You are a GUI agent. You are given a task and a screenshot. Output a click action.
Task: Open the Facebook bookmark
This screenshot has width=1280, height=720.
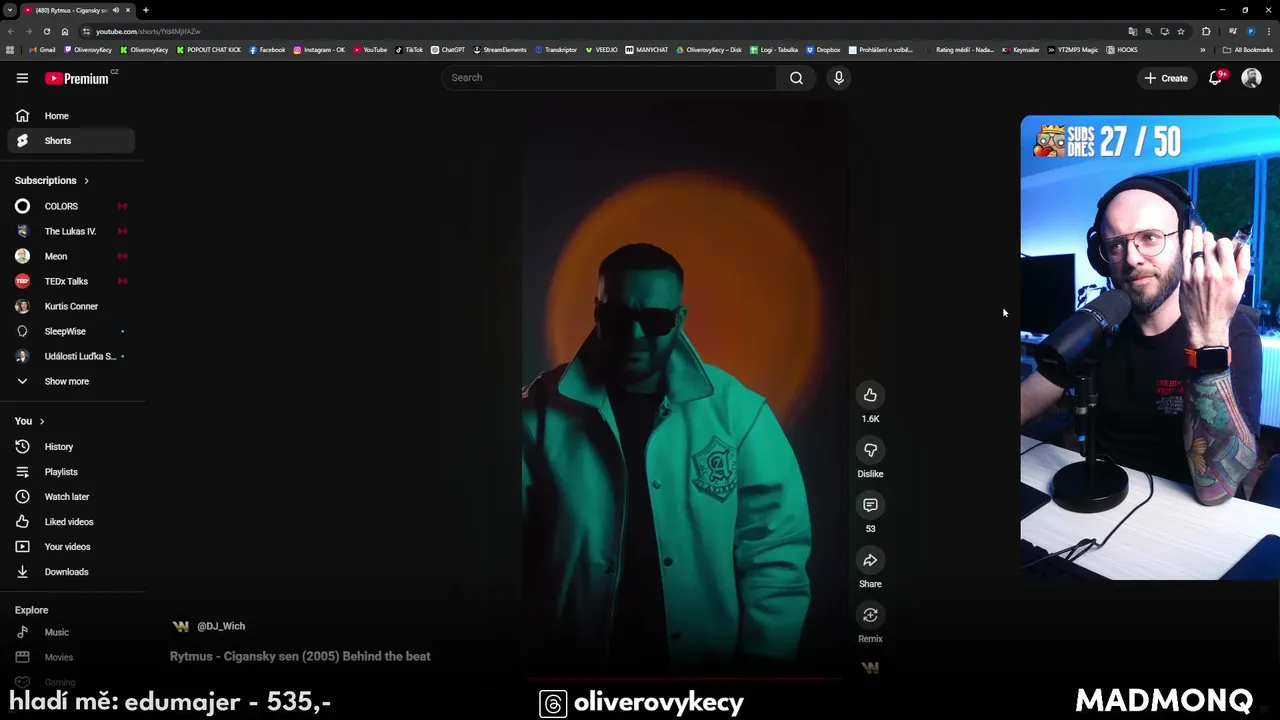coord(267,50)
